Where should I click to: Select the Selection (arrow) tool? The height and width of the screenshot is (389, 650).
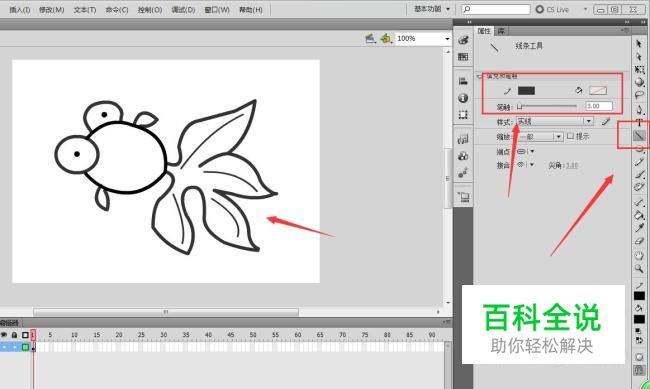(639, 44)
